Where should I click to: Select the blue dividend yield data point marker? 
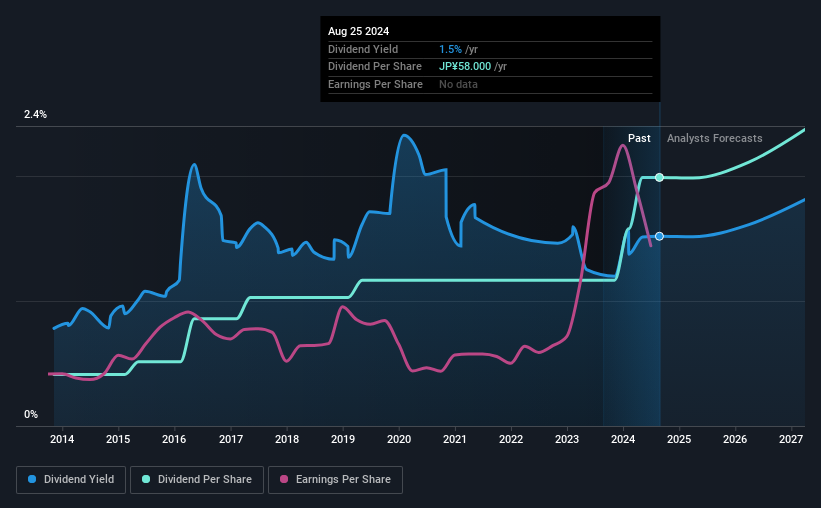tap(659, 236)
